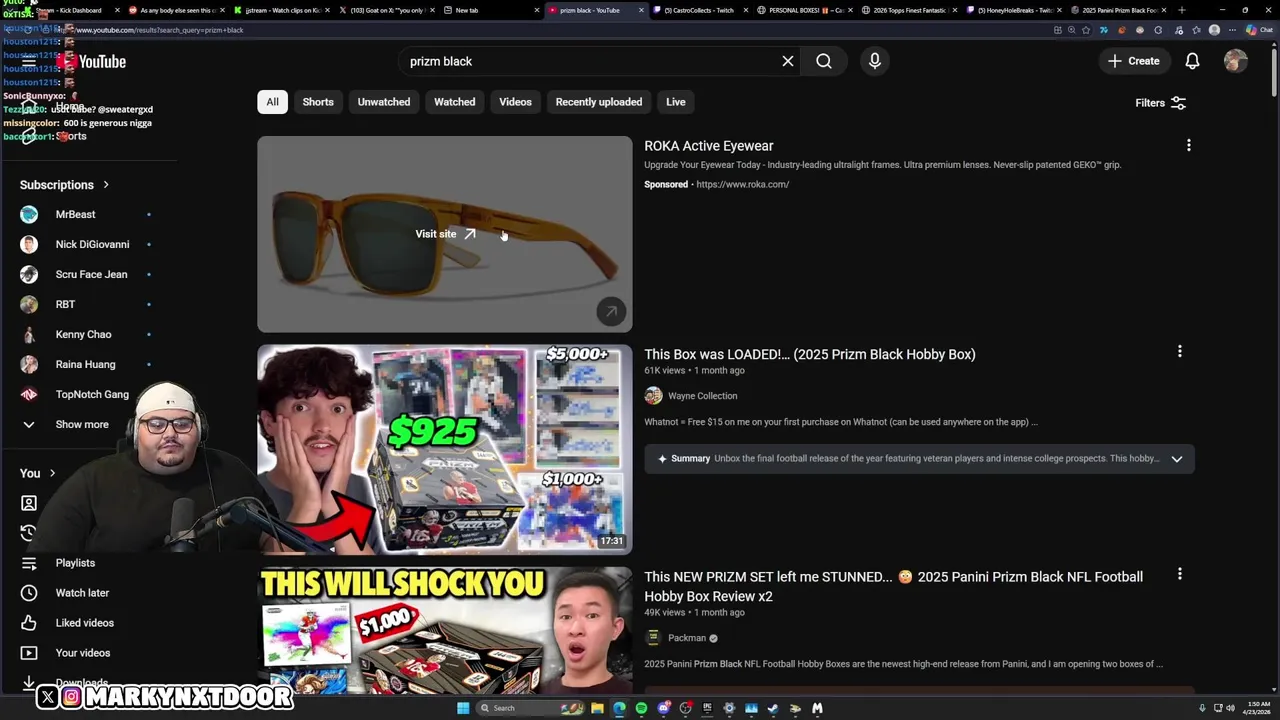Open more options for Packman video
The height and width of the screenshot is (720, 1280).
(x=1180, y=574)
